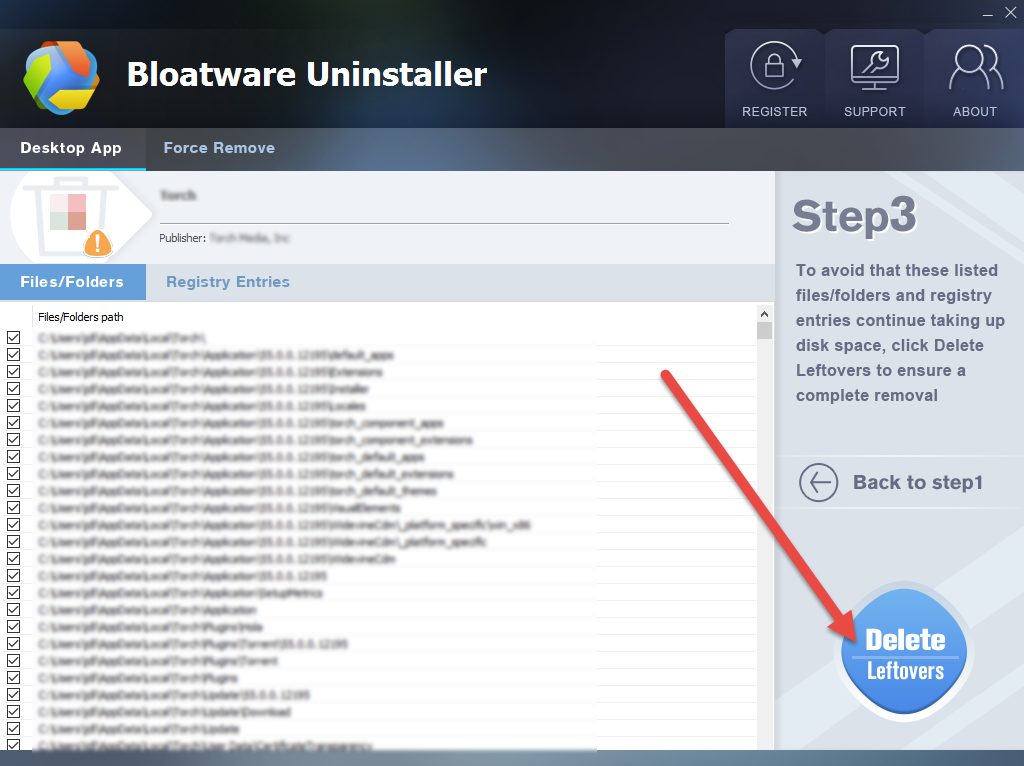Close the Bloatware Uninstaller window
The height and width of the screenshot is (766, 1024).
tap(1011, 12)
